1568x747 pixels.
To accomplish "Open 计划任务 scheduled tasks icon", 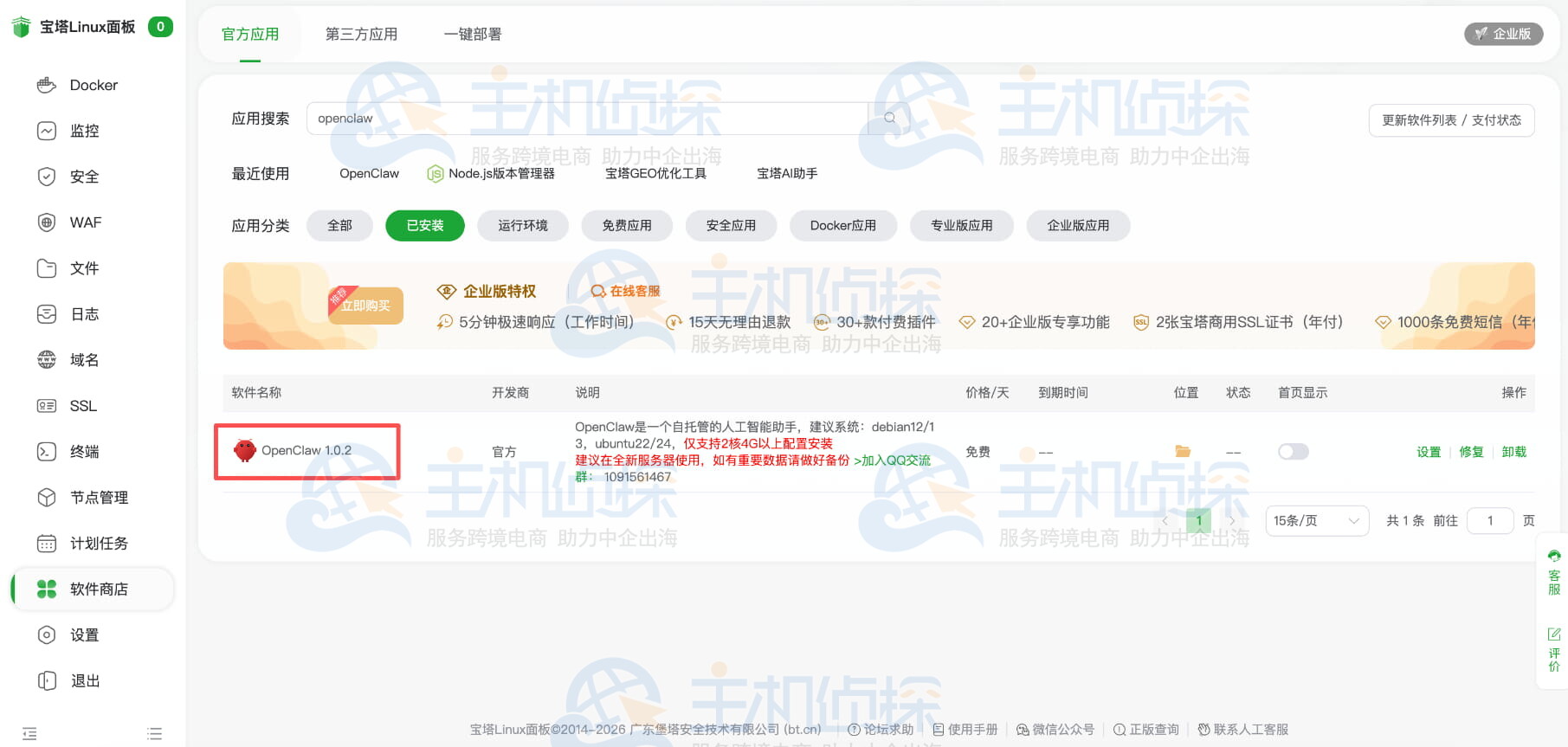I will (x=47, y=544).
